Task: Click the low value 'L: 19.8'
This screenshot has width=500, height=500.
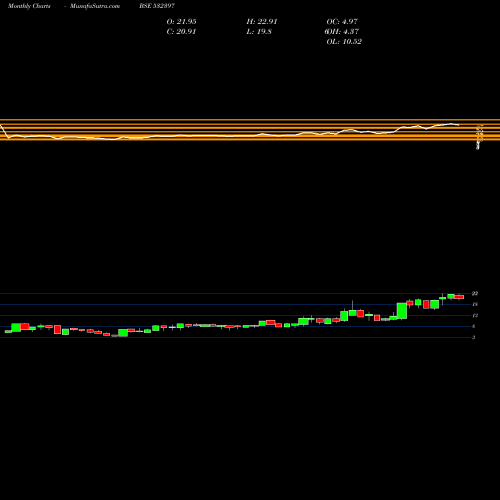Action: (259, 32)
